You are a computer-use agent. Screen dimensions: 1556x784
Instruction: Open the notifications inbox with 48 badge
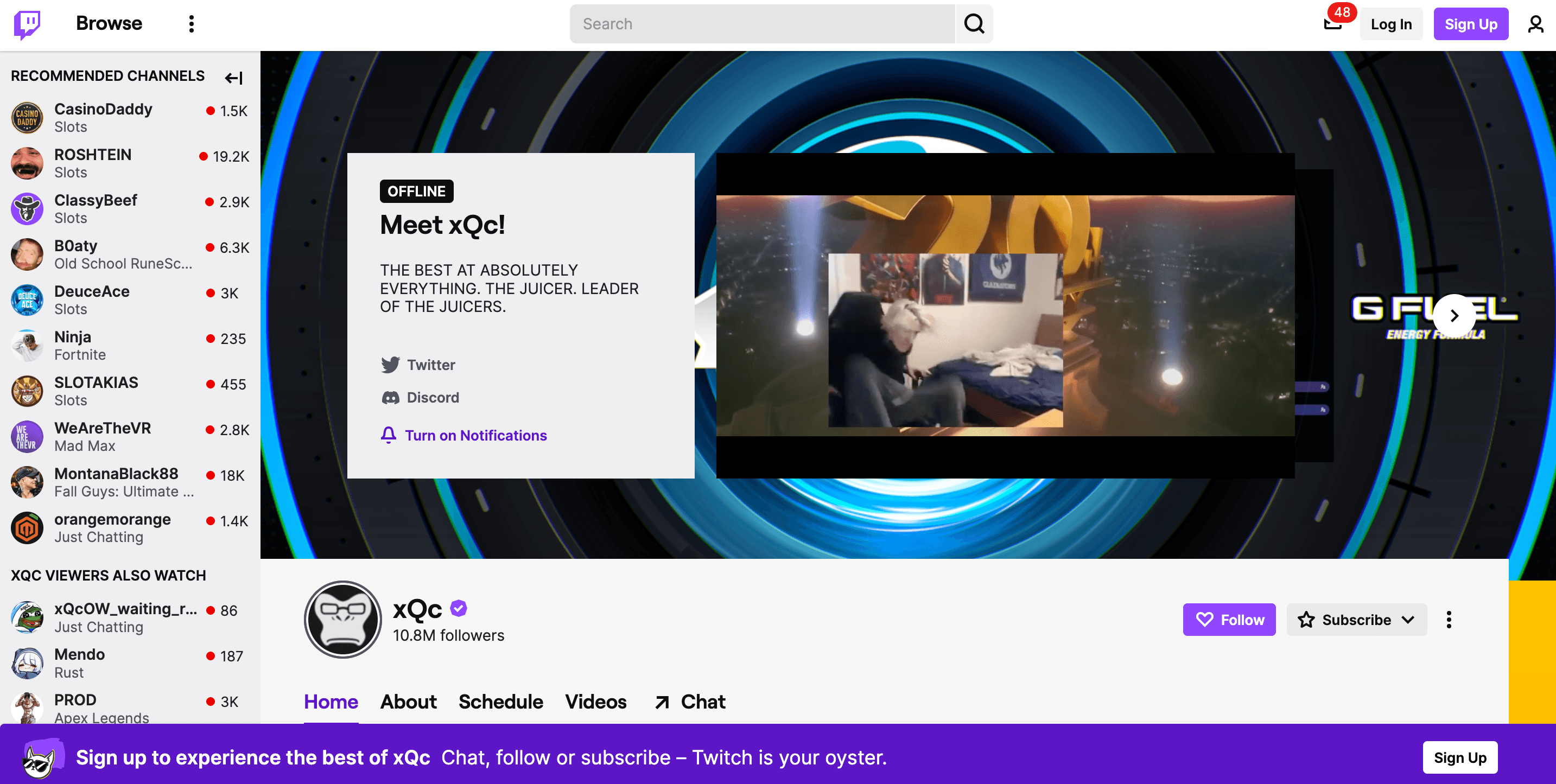coord(1332,24)
